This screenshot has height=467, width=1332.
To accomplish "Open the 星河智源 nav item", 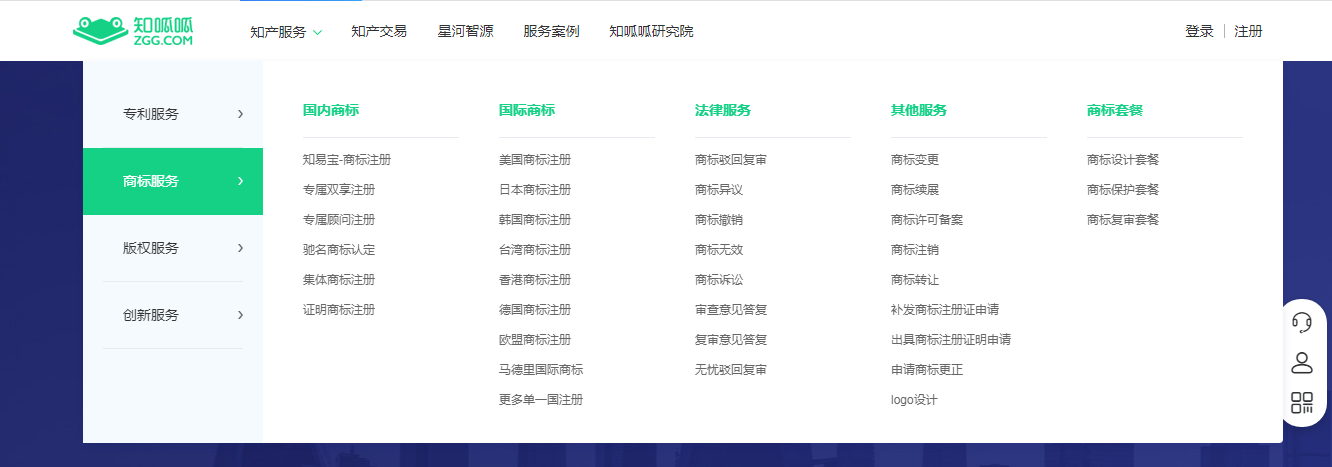I will (x=465, y=31).
